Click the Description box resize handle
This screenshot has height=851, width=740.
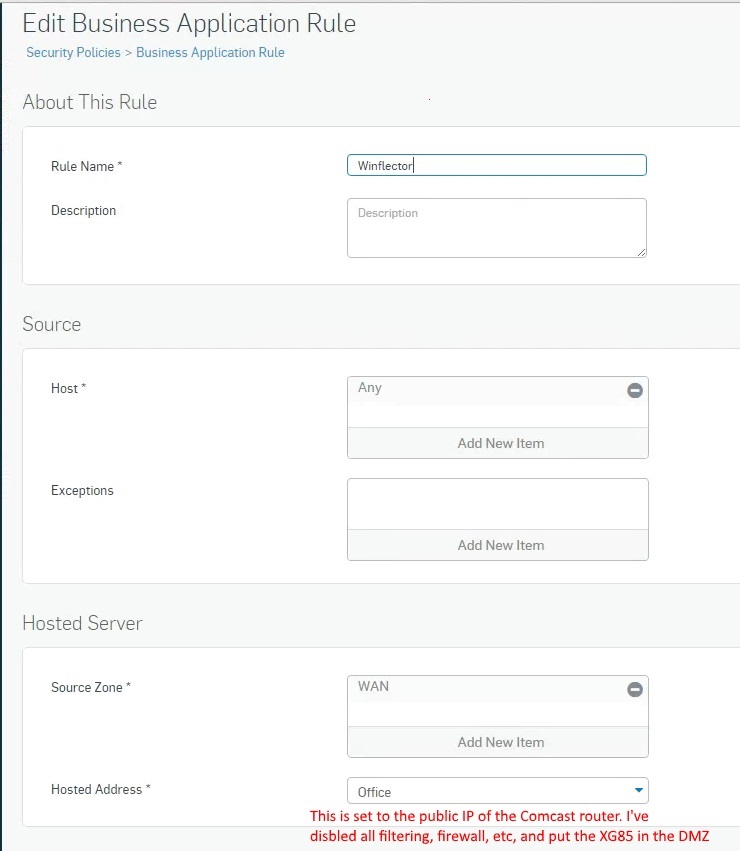point(641,252)
